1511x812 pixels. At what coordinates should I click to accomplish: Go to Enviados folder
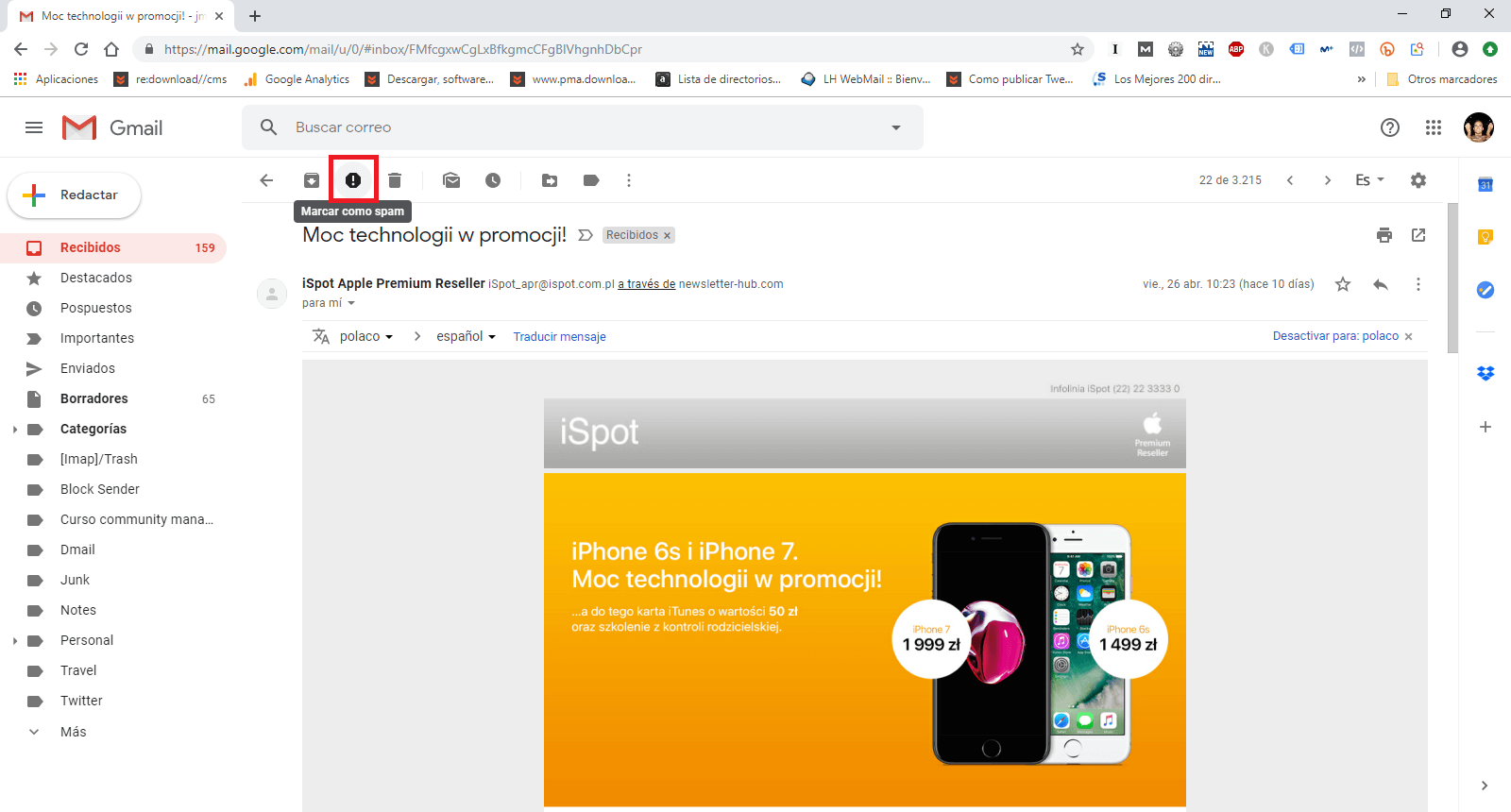(x=87, y=368)
